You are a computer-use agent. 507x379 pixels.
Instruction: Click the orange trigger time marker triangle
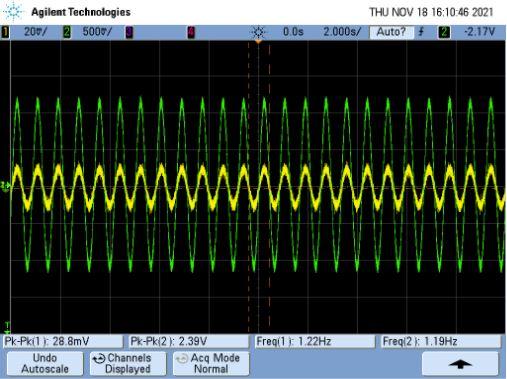tap(258, 42)
